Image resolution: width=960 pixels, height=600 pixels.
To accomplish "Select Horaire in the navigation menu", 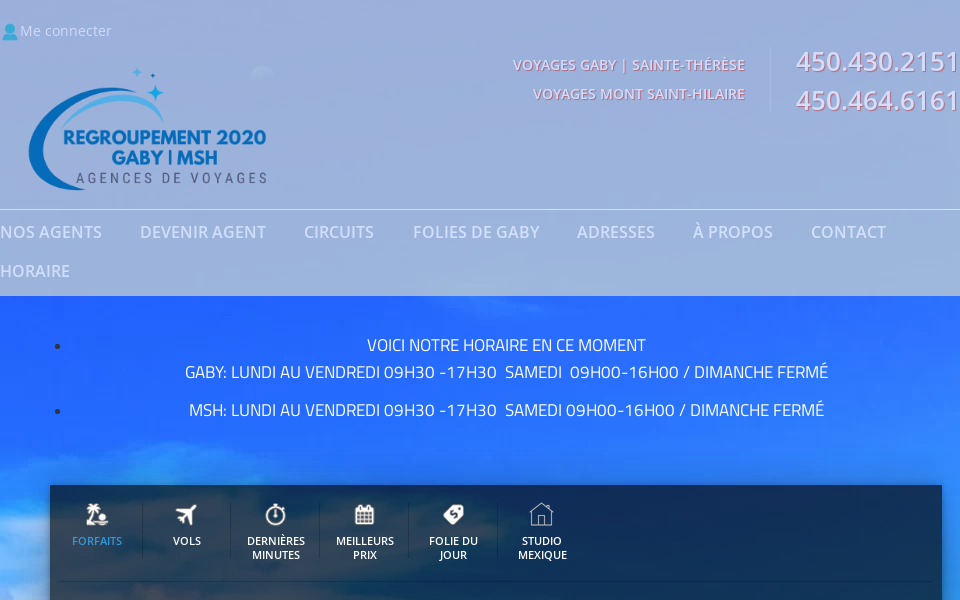I will coord(35,271).
